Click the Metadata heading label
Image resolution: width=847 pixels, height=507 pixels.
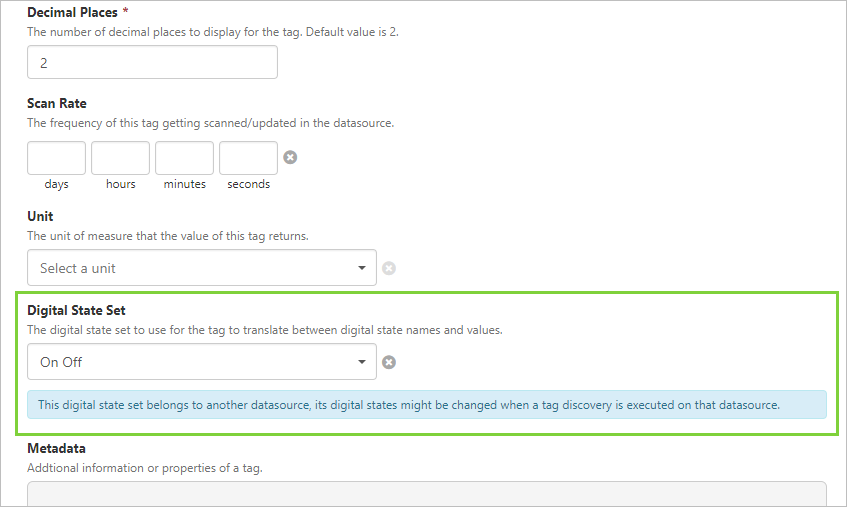56,448
